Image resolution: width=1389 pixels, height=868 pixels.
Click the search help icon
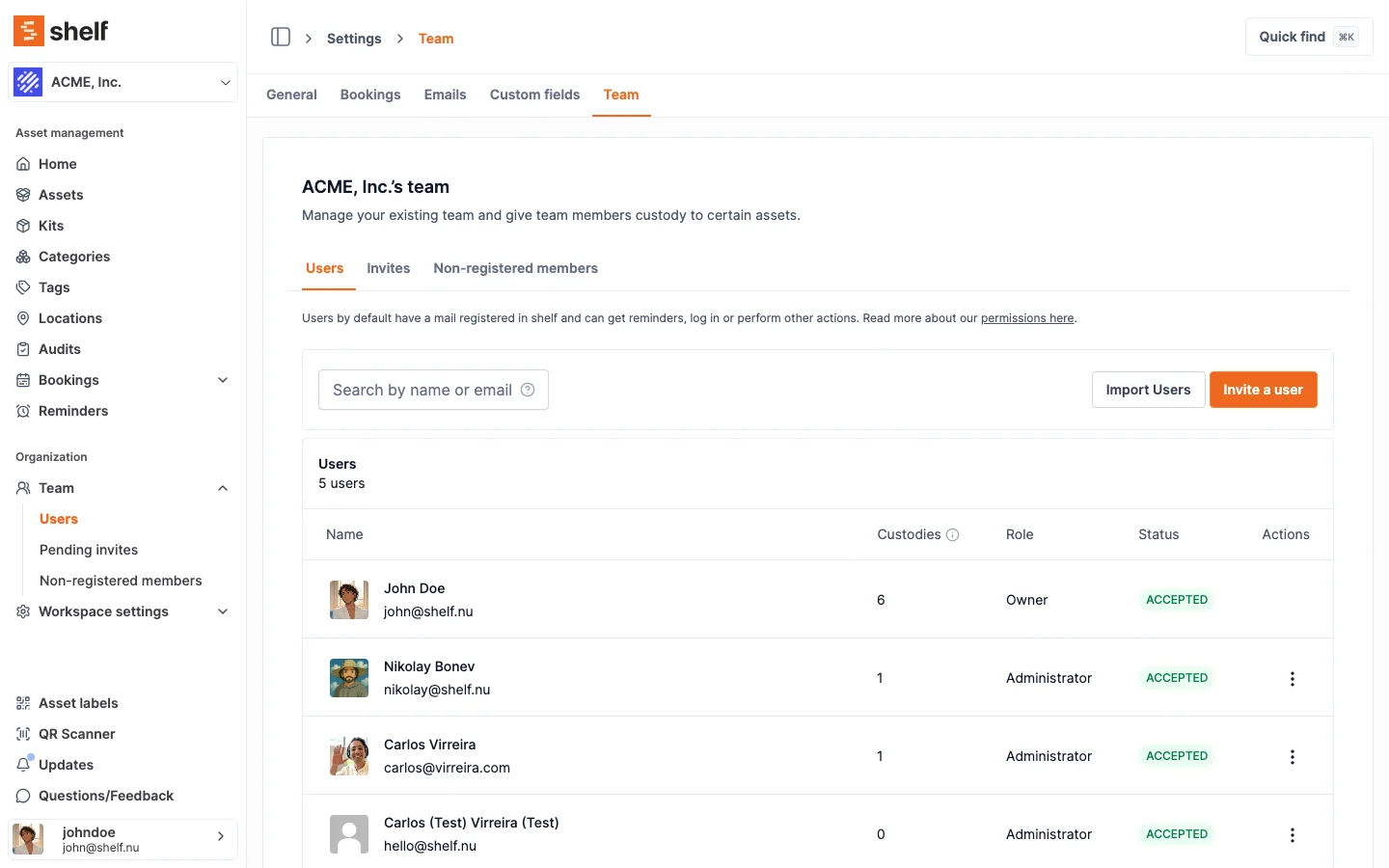pyautogui.click(x=528, y=390)
